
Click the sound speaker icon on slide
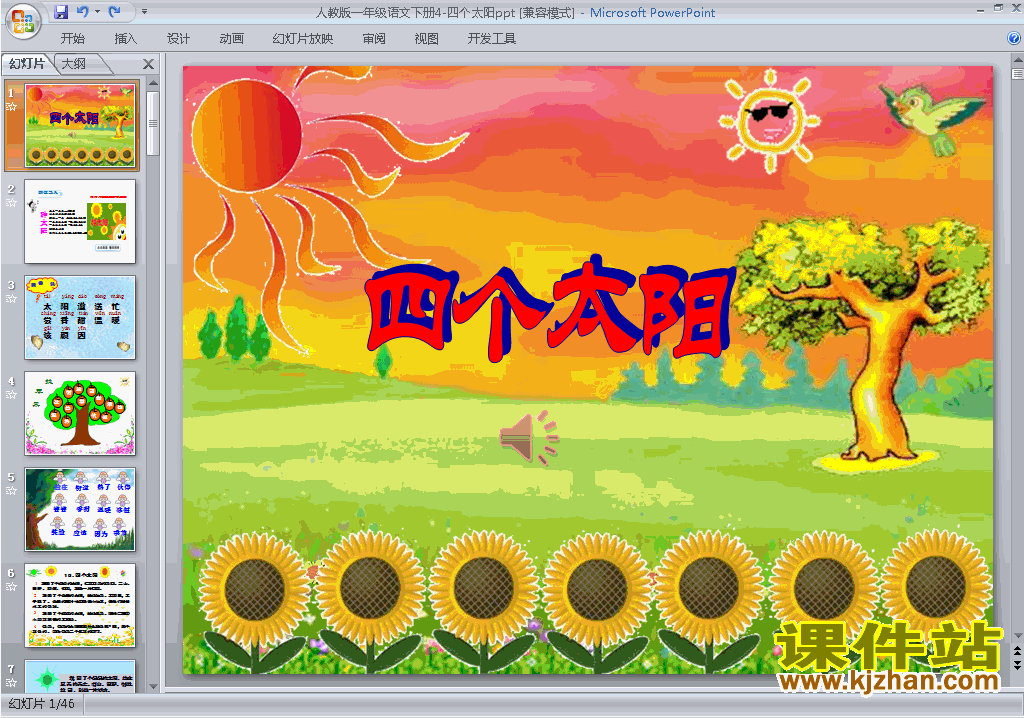pos(530,437)
